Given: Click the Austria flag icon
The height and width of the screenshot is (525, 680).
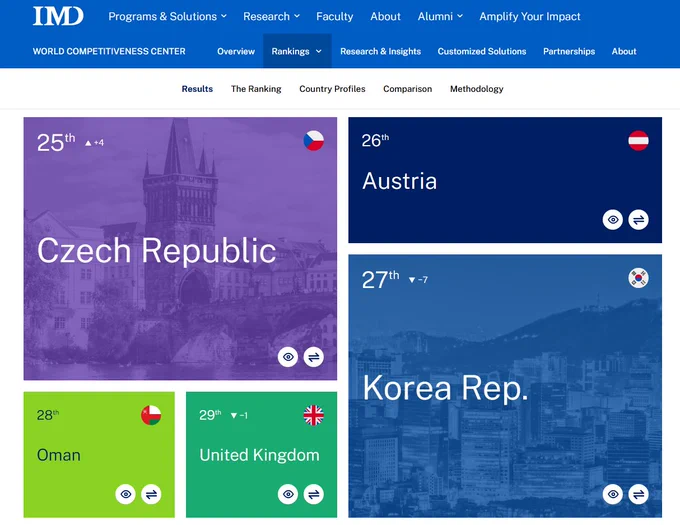Looking at the screenshot, I should coord(638,140).
